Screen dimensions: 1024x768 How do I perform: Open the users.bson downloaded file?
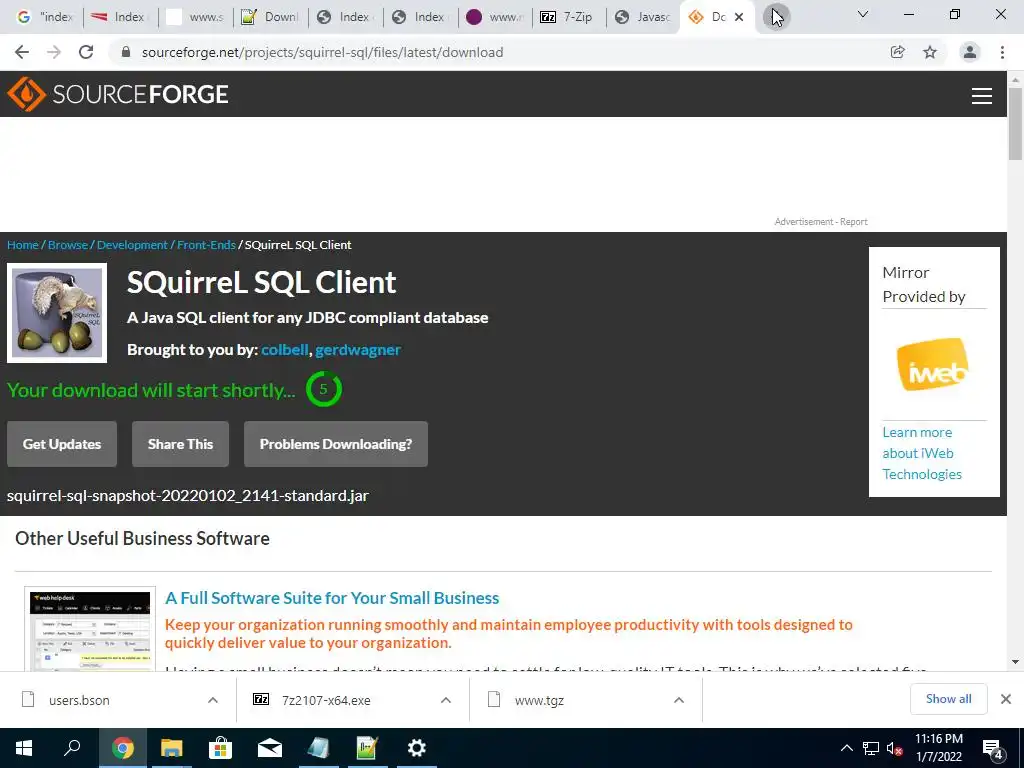[79, 700]
